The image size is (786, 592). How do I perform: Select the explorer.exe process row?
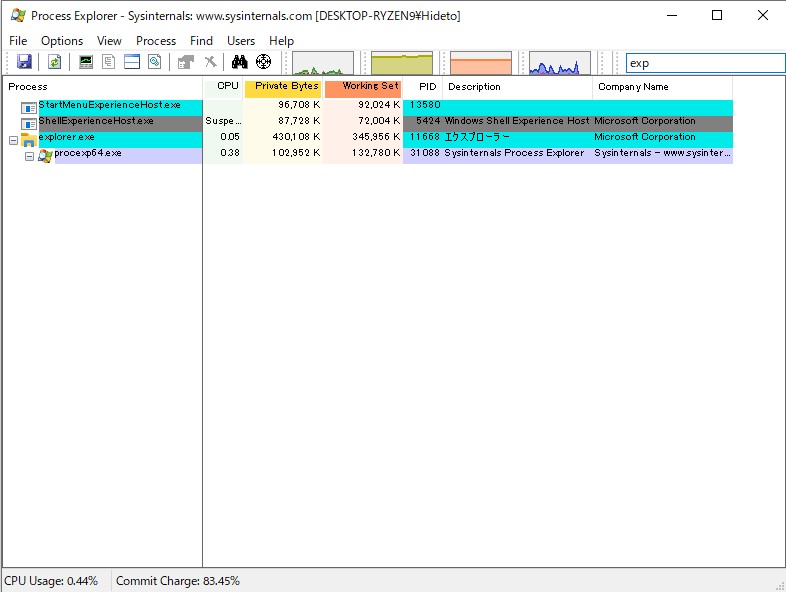click(x=367, y=139)
